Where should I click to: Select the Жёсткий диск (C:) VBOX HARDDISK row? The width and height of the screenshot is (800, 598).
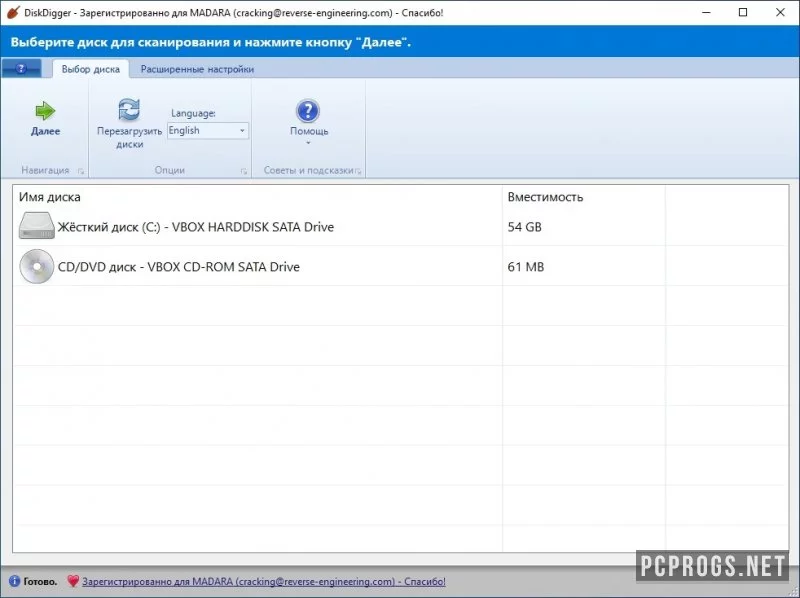click(x=401, y=227)
